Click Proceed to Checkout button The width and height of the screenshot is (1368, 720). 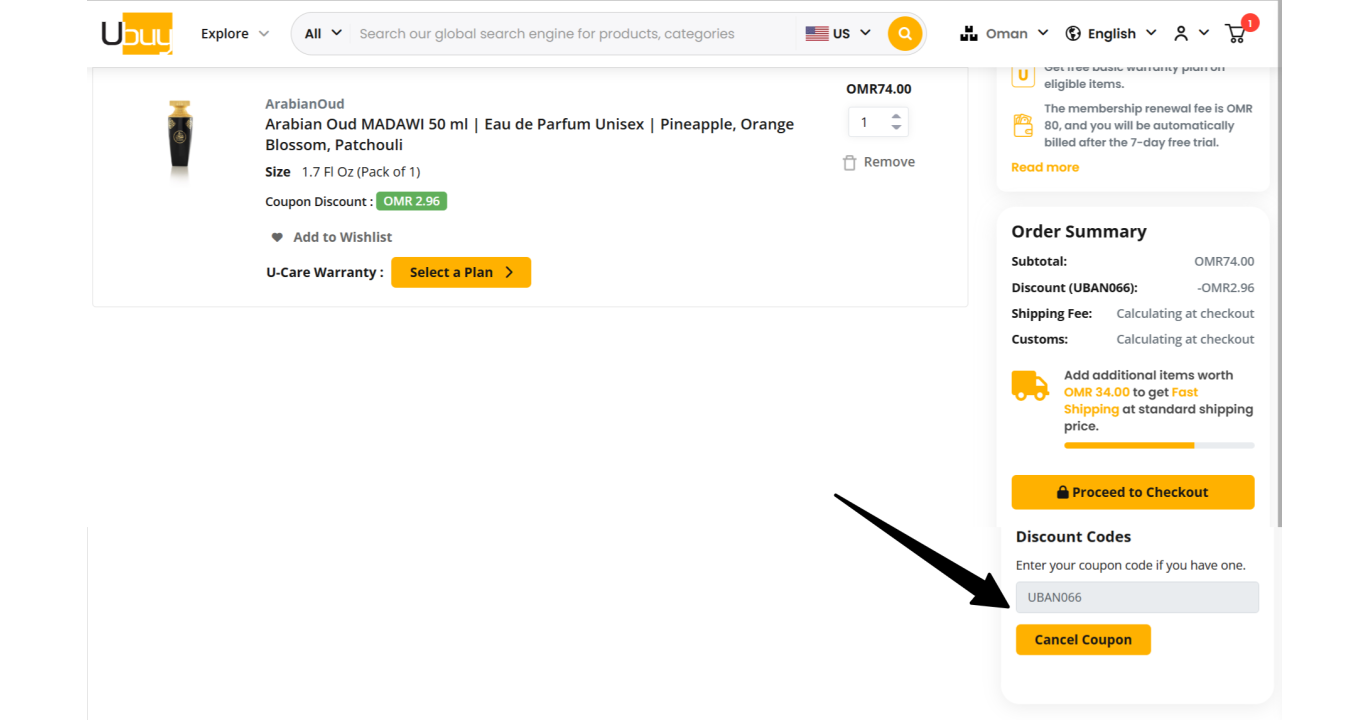[x=1133, y=492]
